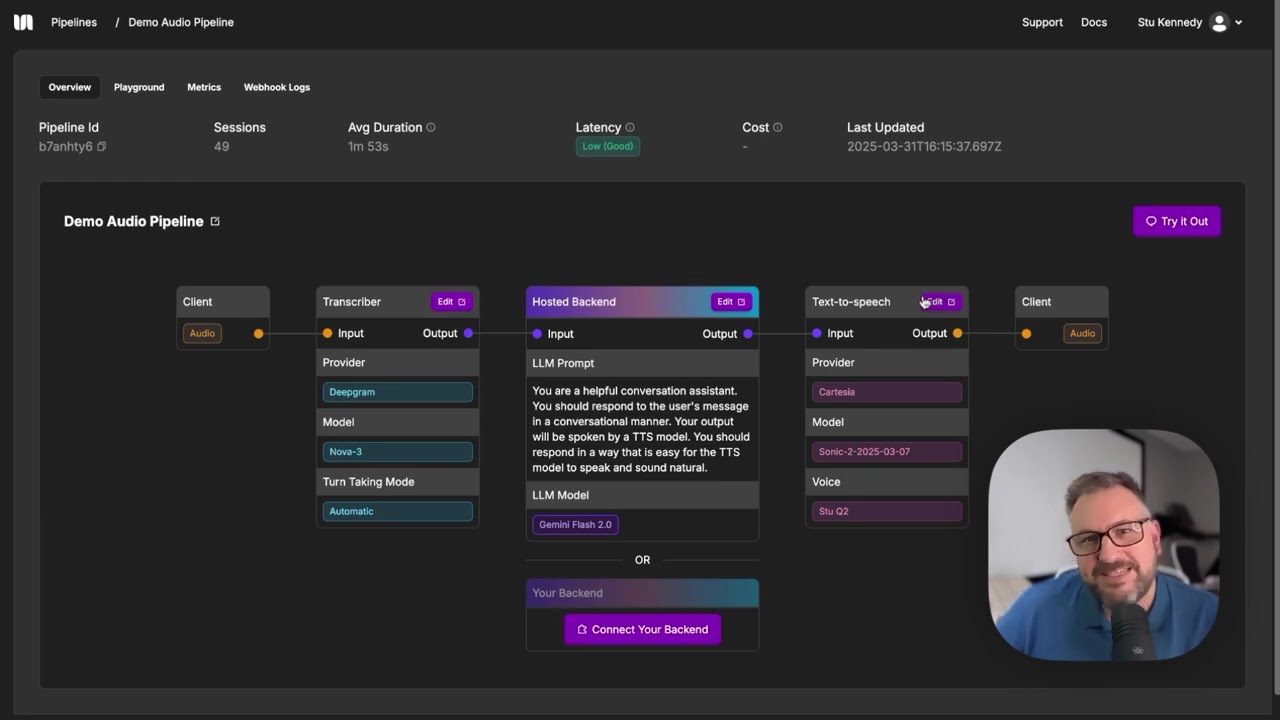Click Connect Your Backend button
This screenshot has height=720, width=1280.
click(643, 629)
